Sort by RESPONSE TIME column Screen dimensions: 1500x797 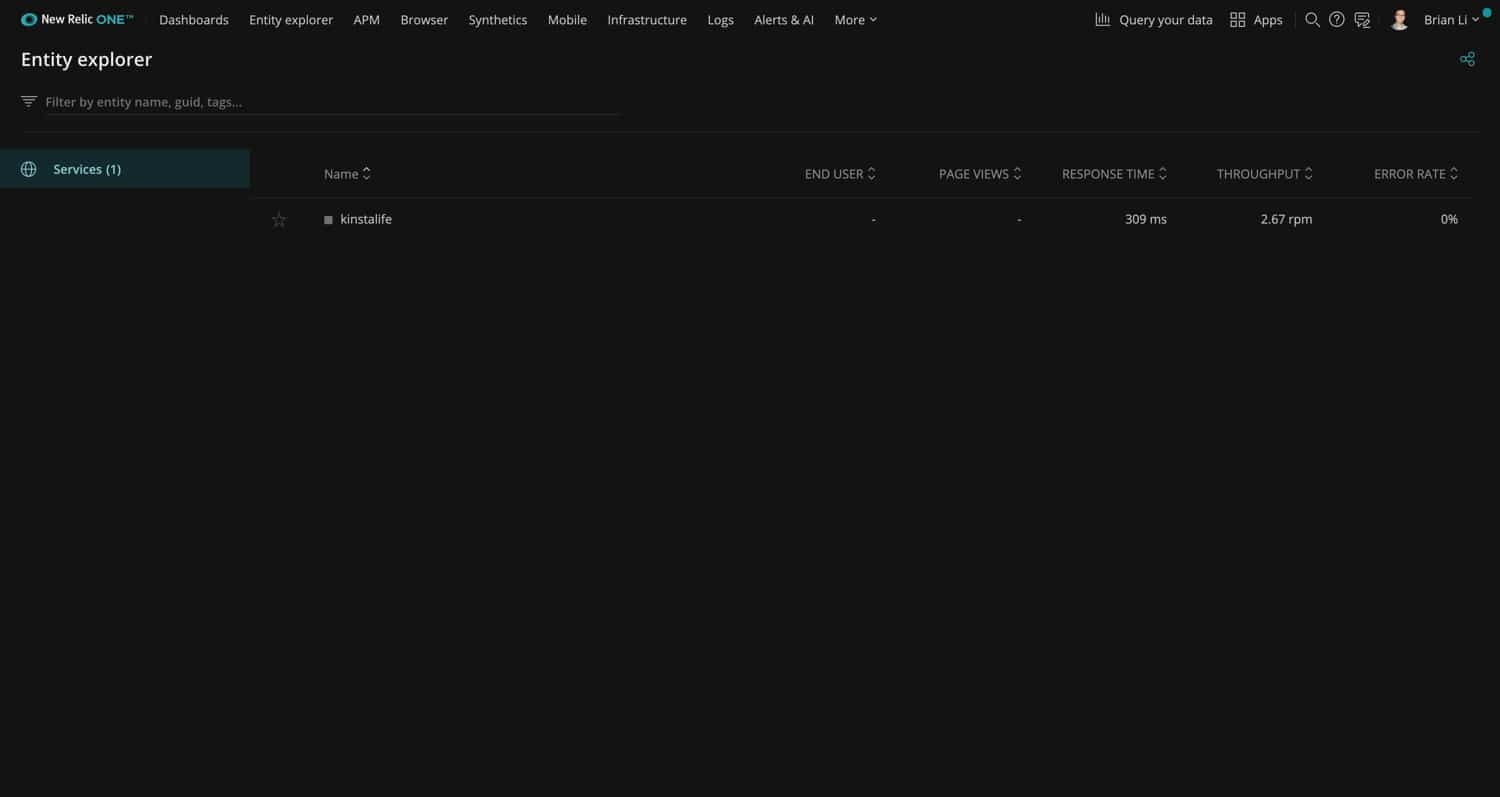(x=1114, y=174)
